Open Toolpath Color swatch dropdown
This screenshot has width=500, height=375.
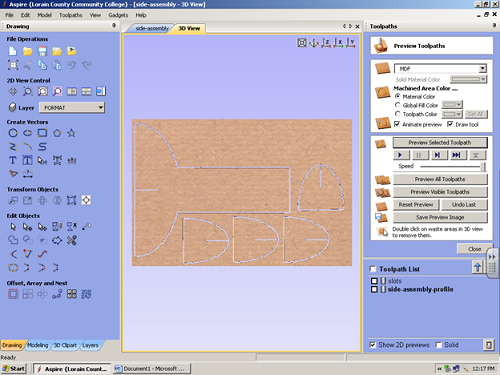(x=452, y=114)
